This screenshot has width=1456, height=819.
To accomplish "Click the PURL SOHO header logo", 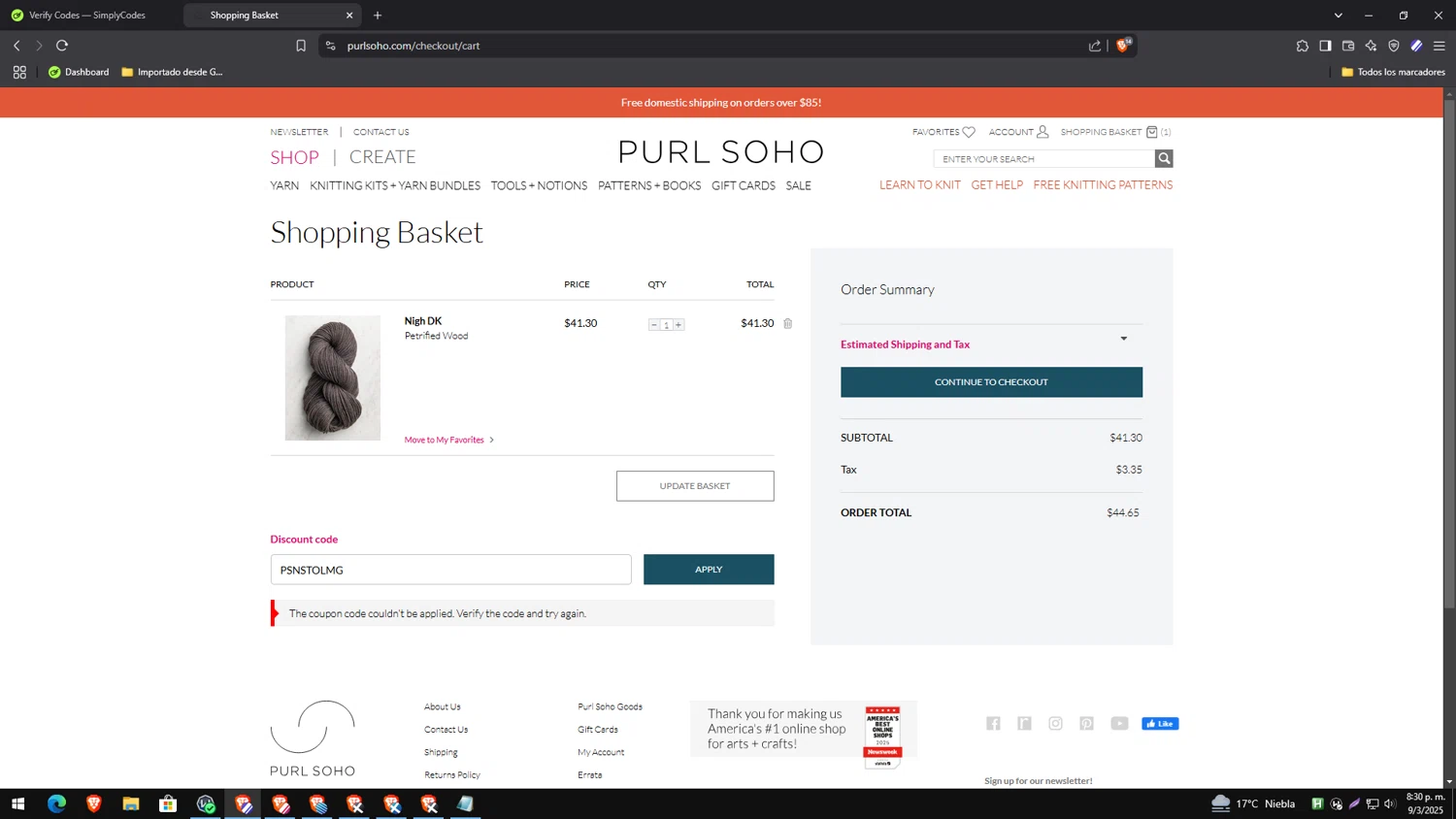I will 721,152.
